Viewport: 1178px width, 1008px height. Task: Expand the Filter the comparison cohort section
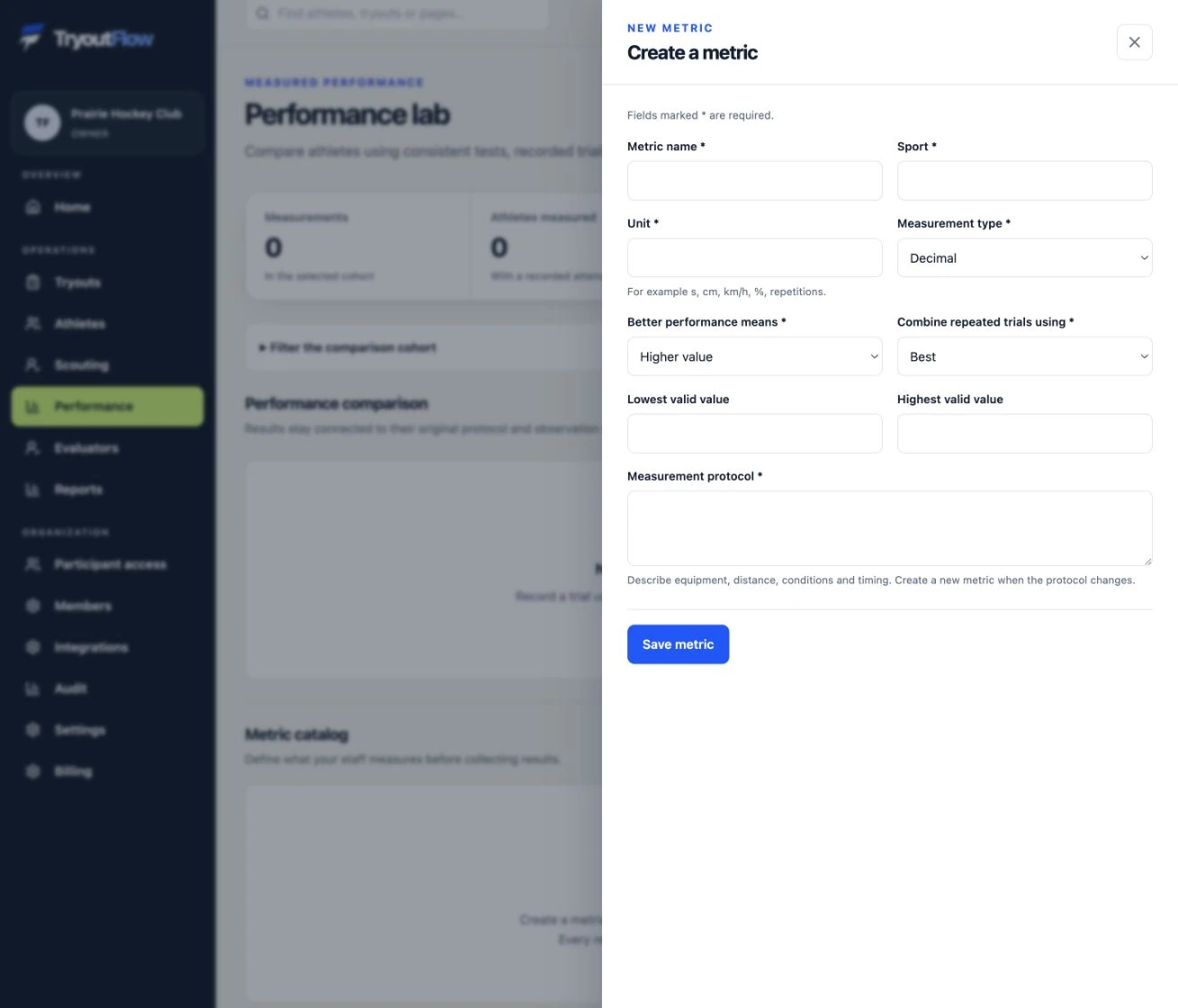coord(347,347)
